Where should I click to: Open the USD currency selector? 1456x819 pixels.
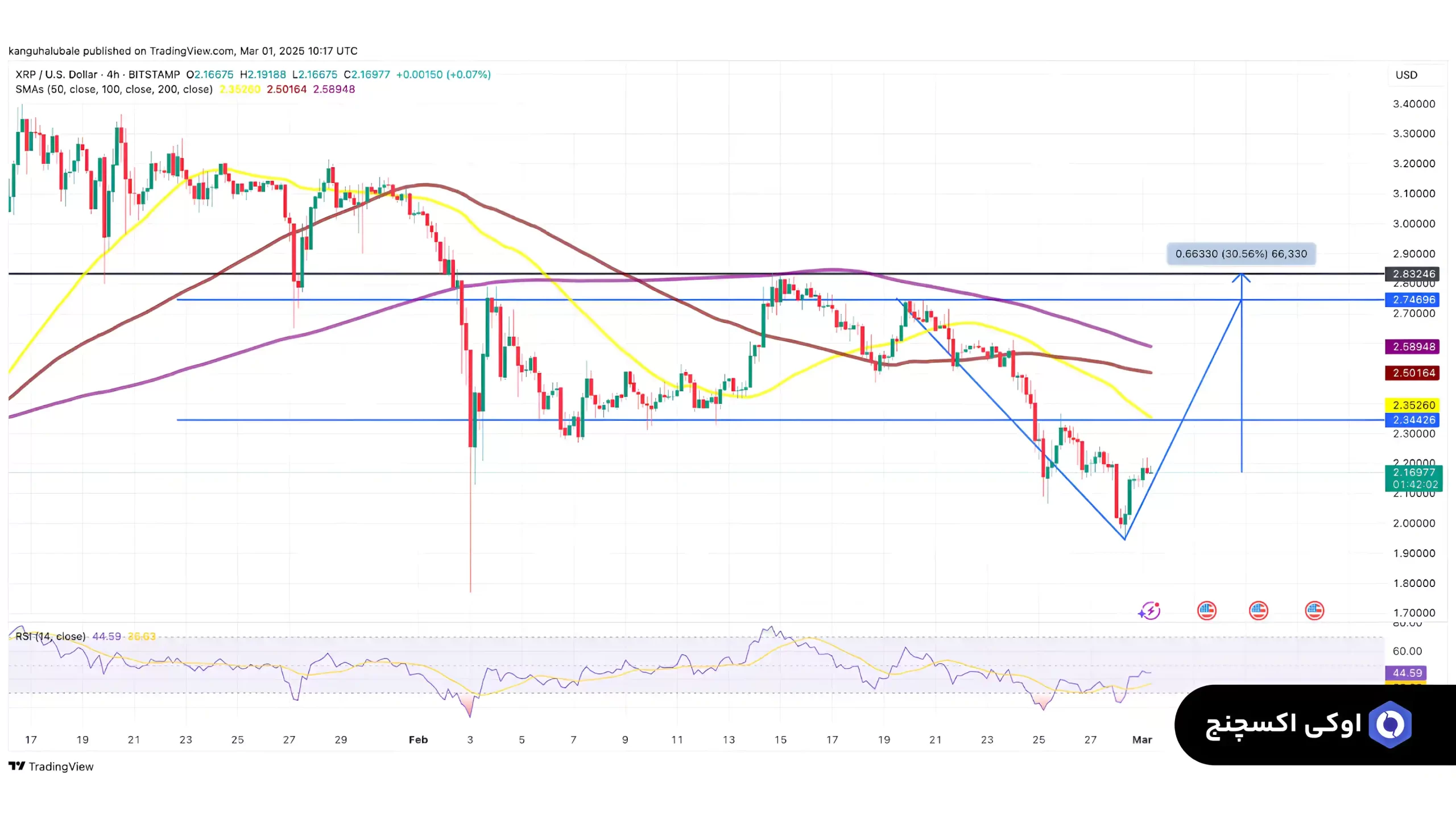click(1407, 75)
